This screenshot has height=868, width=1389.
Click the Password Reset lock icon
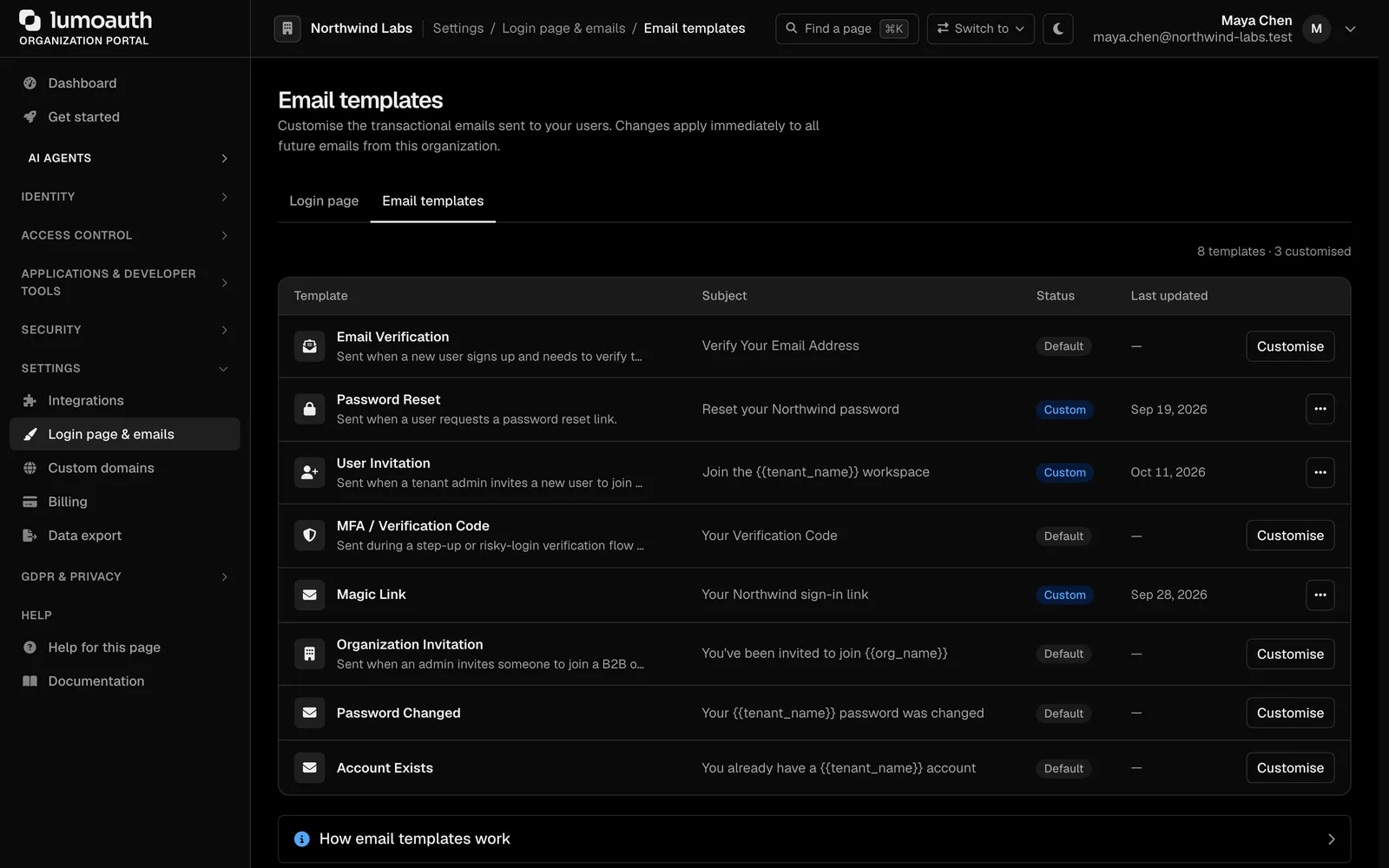[309, 409]
